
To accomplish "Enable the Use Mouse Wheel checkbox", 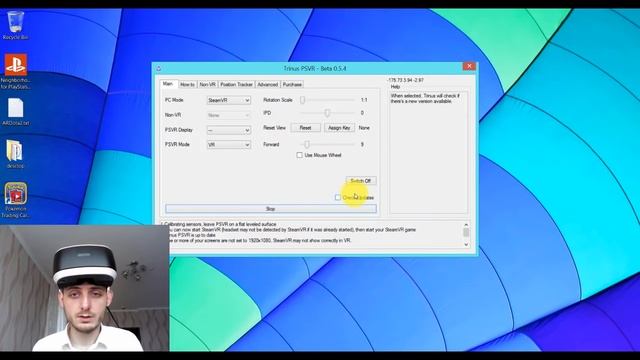I will point(300,155).
